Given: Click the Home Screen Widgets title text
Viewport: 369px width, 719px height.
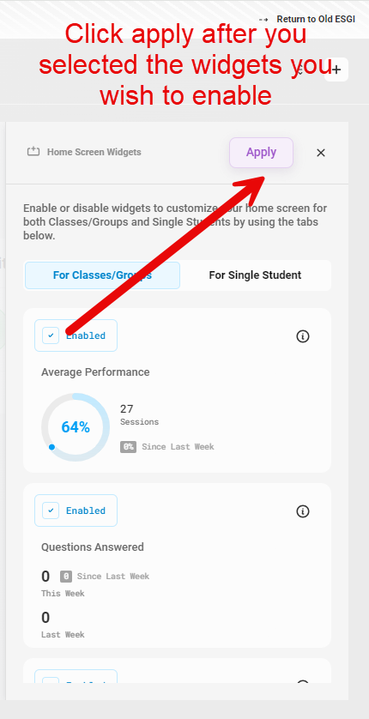Looking at the screenshot, I should (x=94, y=152).
